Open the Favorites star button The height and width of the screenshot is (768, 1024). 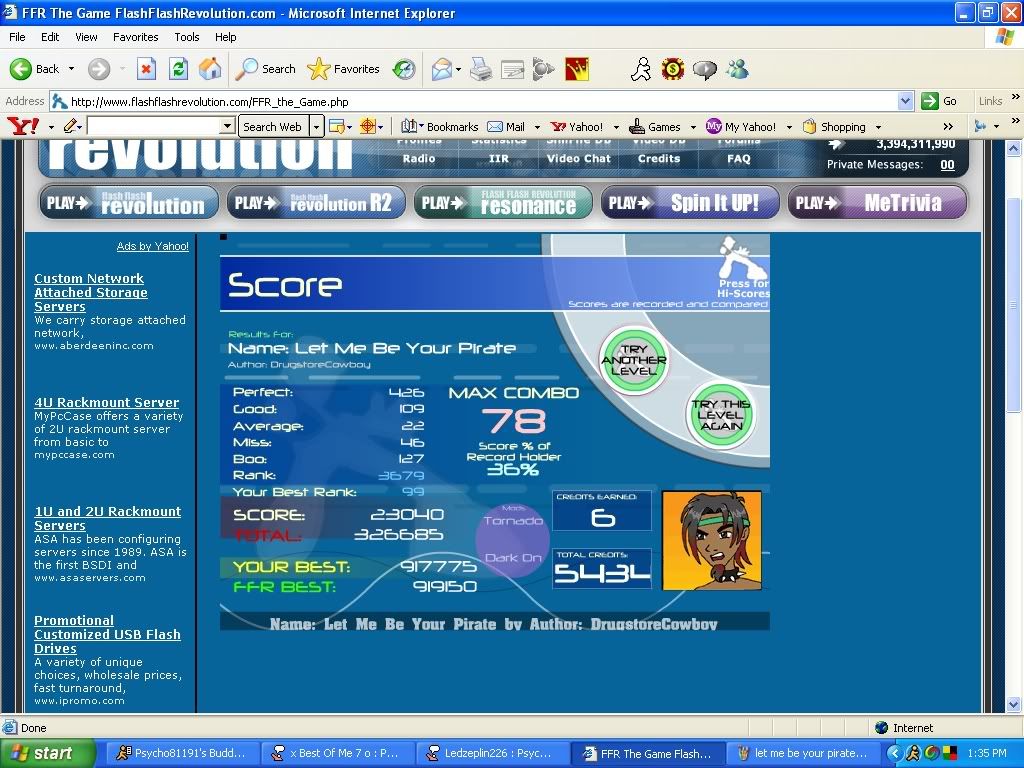coord(344,69)
